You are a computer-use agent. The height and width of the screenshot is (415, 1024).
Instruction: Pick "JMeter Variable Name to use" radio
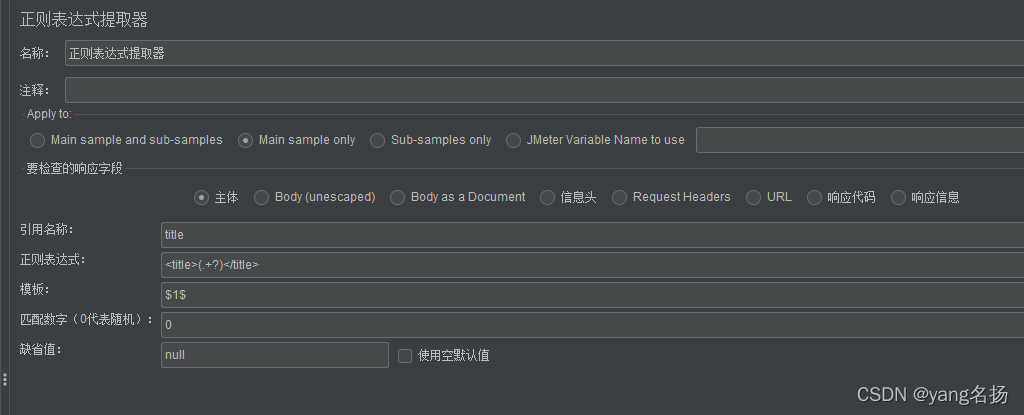[x=514, y=140]
